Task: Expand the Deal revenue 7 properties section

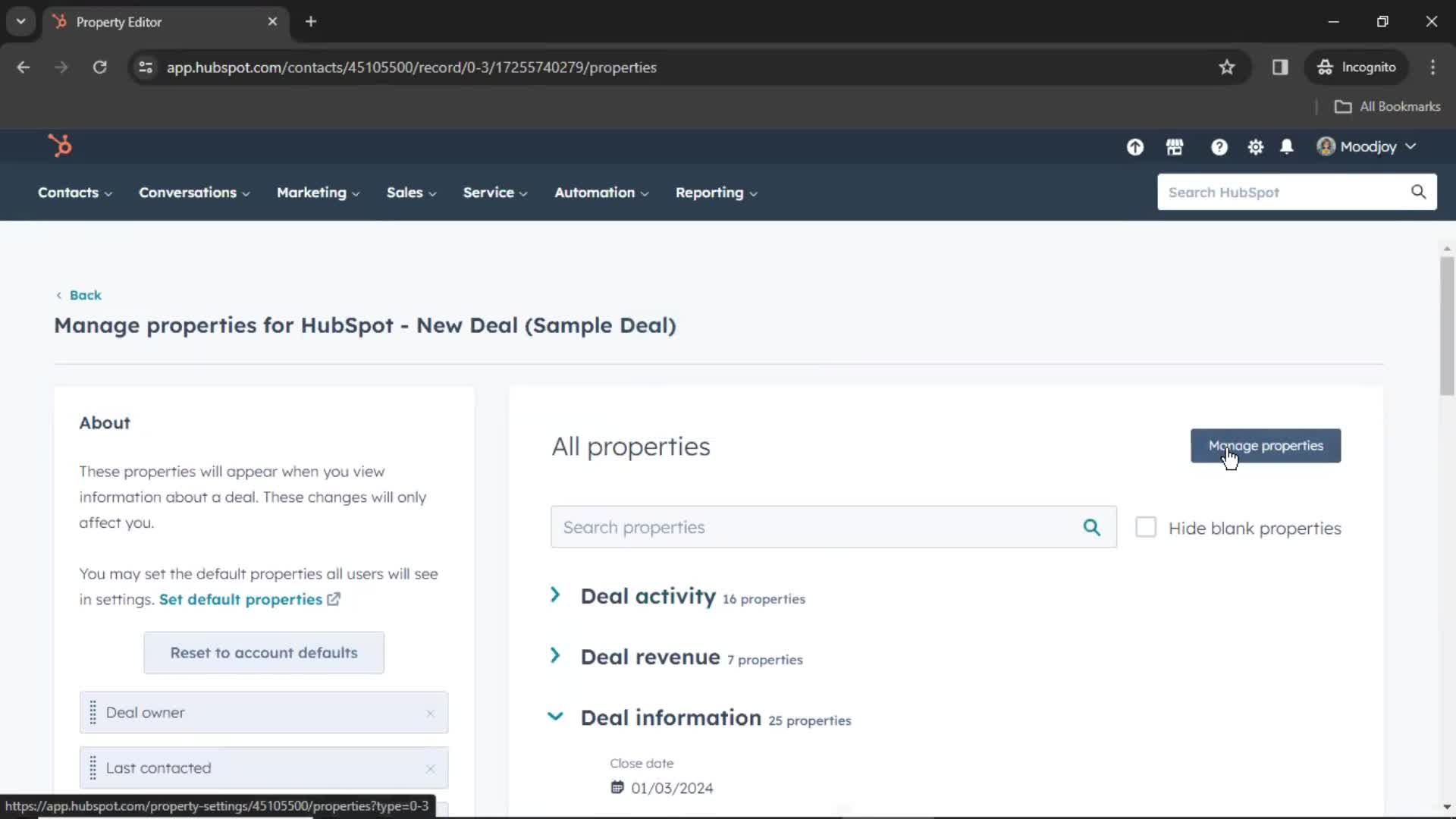Action: pyautogui.click(x=556, y=656)
